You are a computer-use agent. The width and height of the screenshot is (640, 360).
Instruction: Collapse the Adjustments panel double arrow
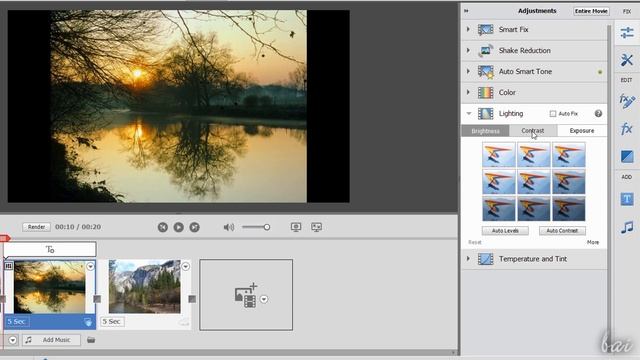[x=466, y=11]
